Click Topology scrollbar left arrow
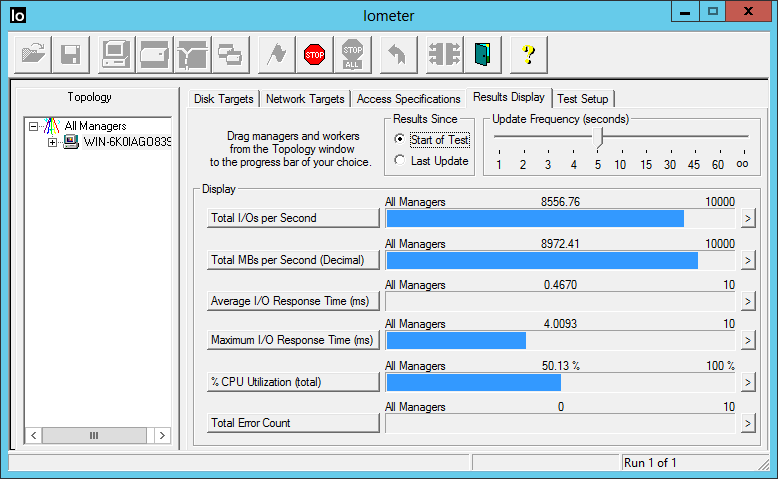778x479 pixels. coord(33,436)
